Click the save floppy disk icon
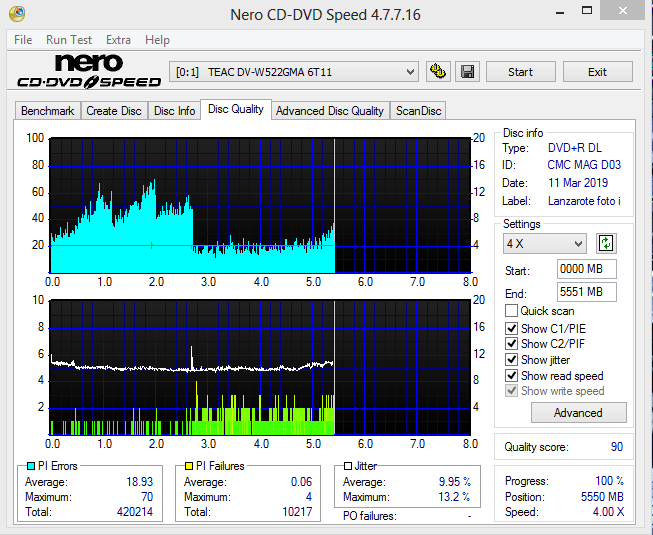This screenshot has width=653, height=535. [467, 72]
